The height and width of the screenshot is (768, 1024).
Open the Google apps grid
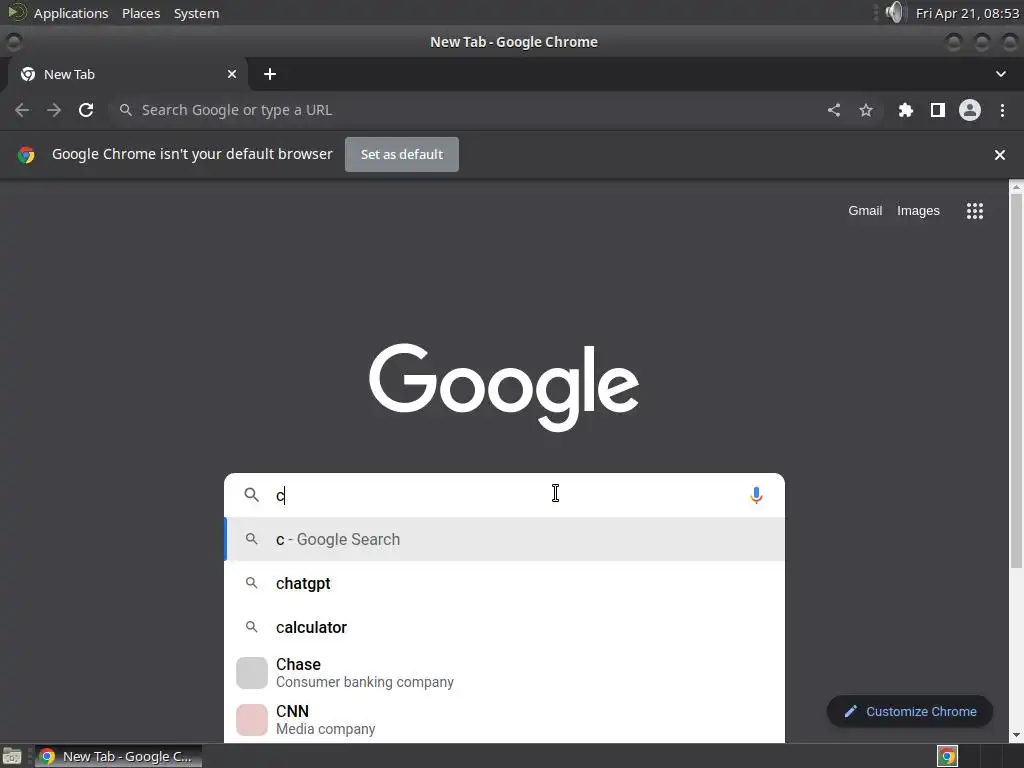coord(975,211)
